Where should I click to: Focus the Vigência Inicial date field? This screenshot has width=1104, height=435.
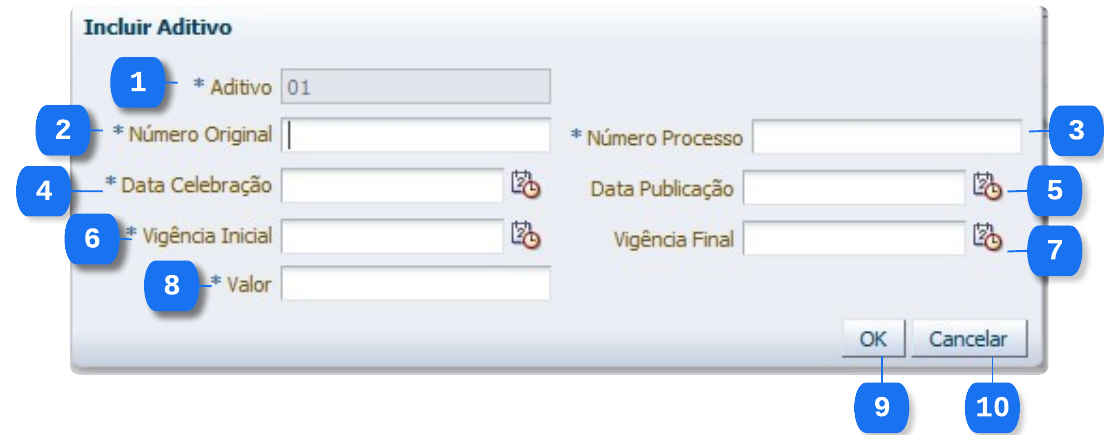pyautogui.click(x=392, y=236)
